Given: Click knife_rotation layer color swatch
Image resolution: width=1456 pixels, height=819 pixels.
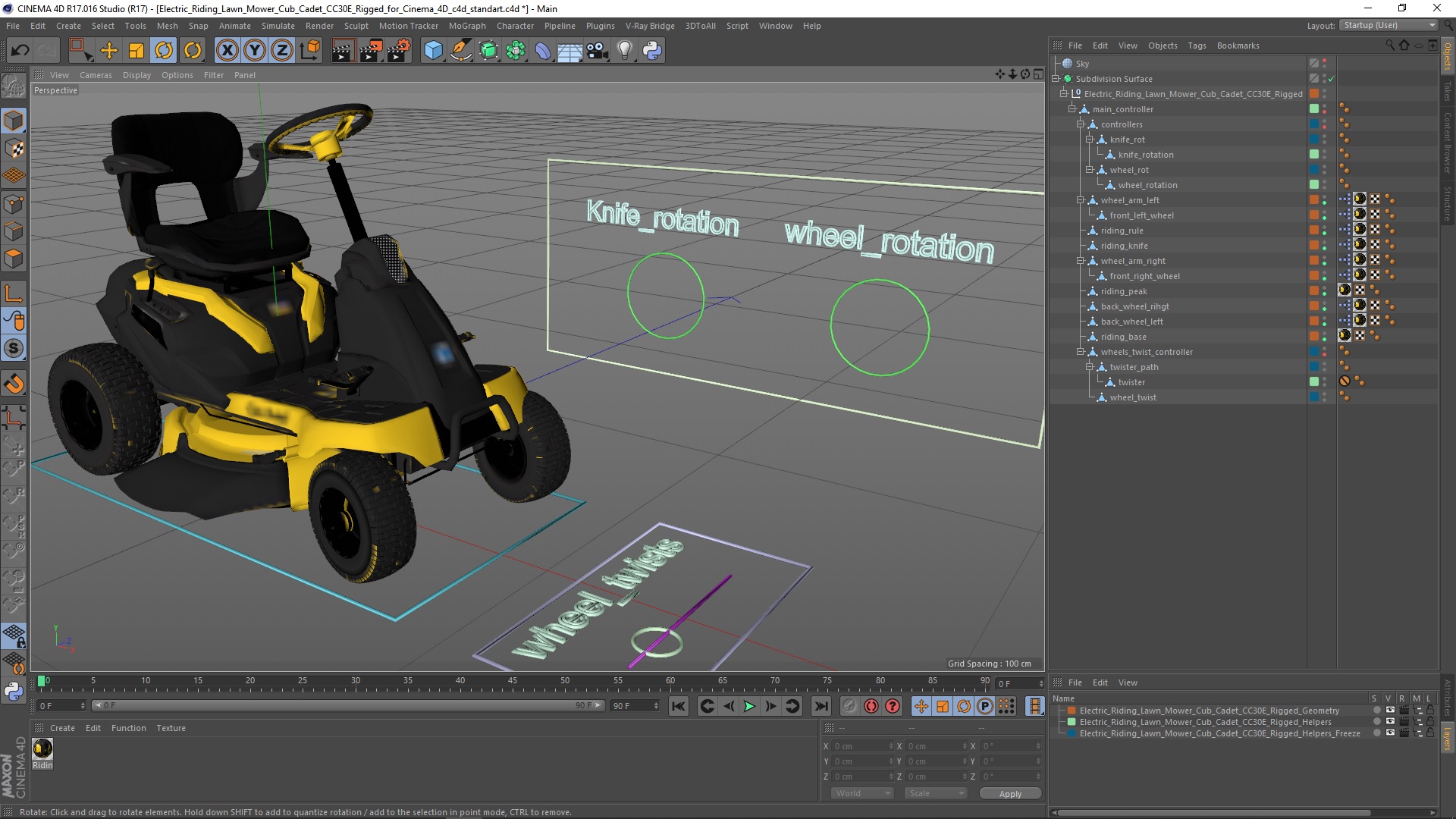Looking at the screenshot, I should click(x=1314, y=155).
